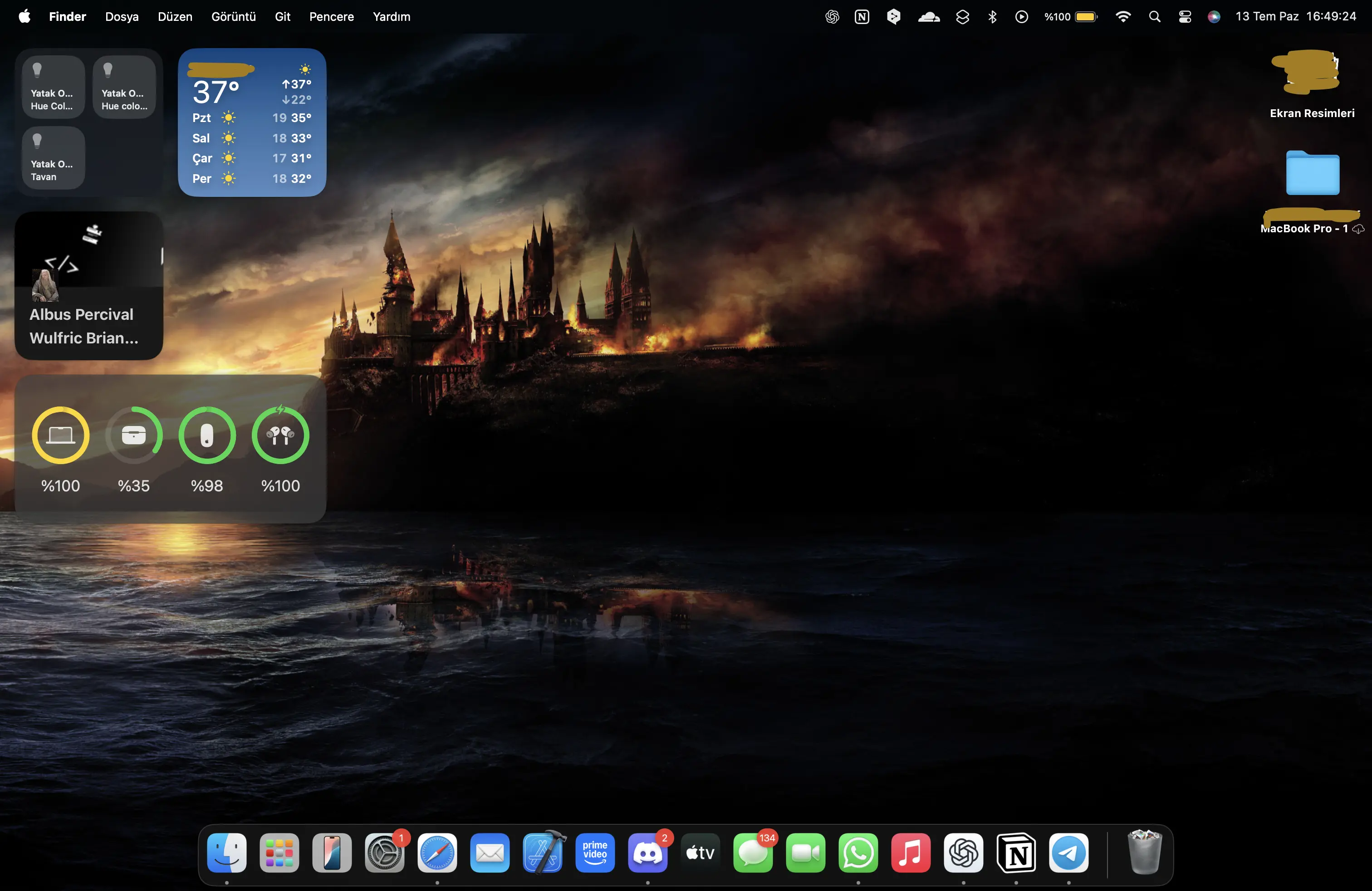
Task: Open Prime Video in the Dock
Action: 595,852
